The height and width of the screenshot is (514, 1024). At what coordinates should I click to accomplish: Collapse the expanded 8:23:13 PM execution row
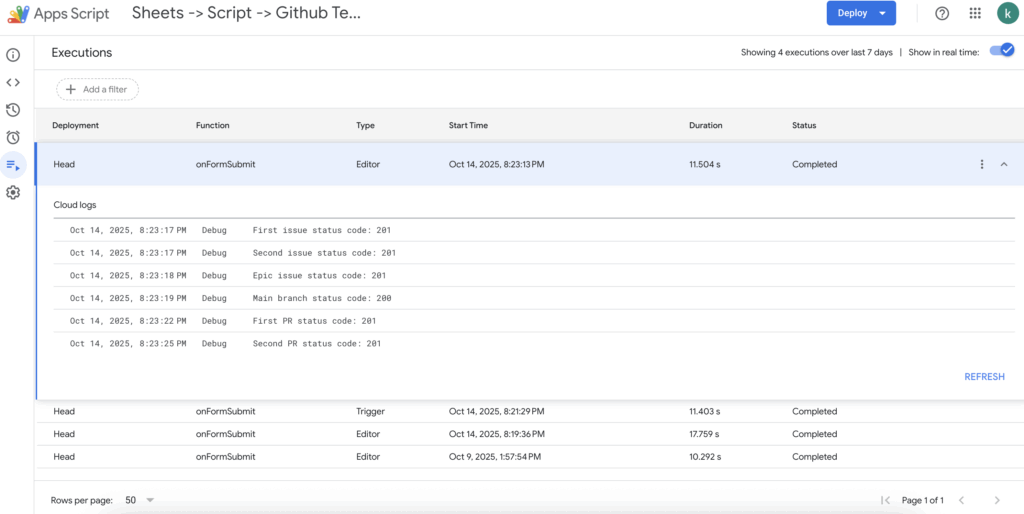click(1004, 165)
